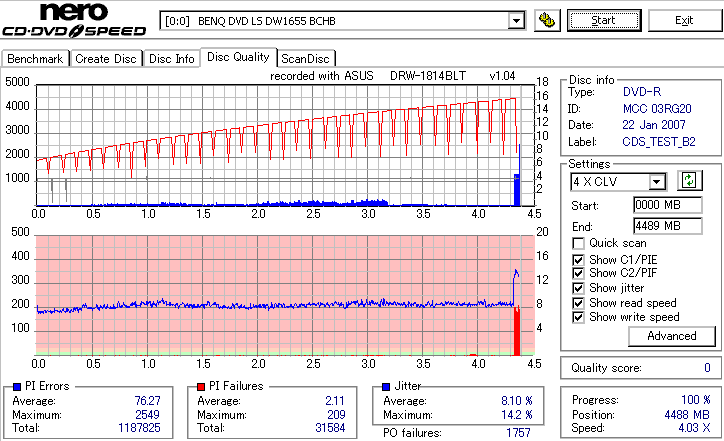Click the Exit button

pyautogui.click(x=684, y=20)
